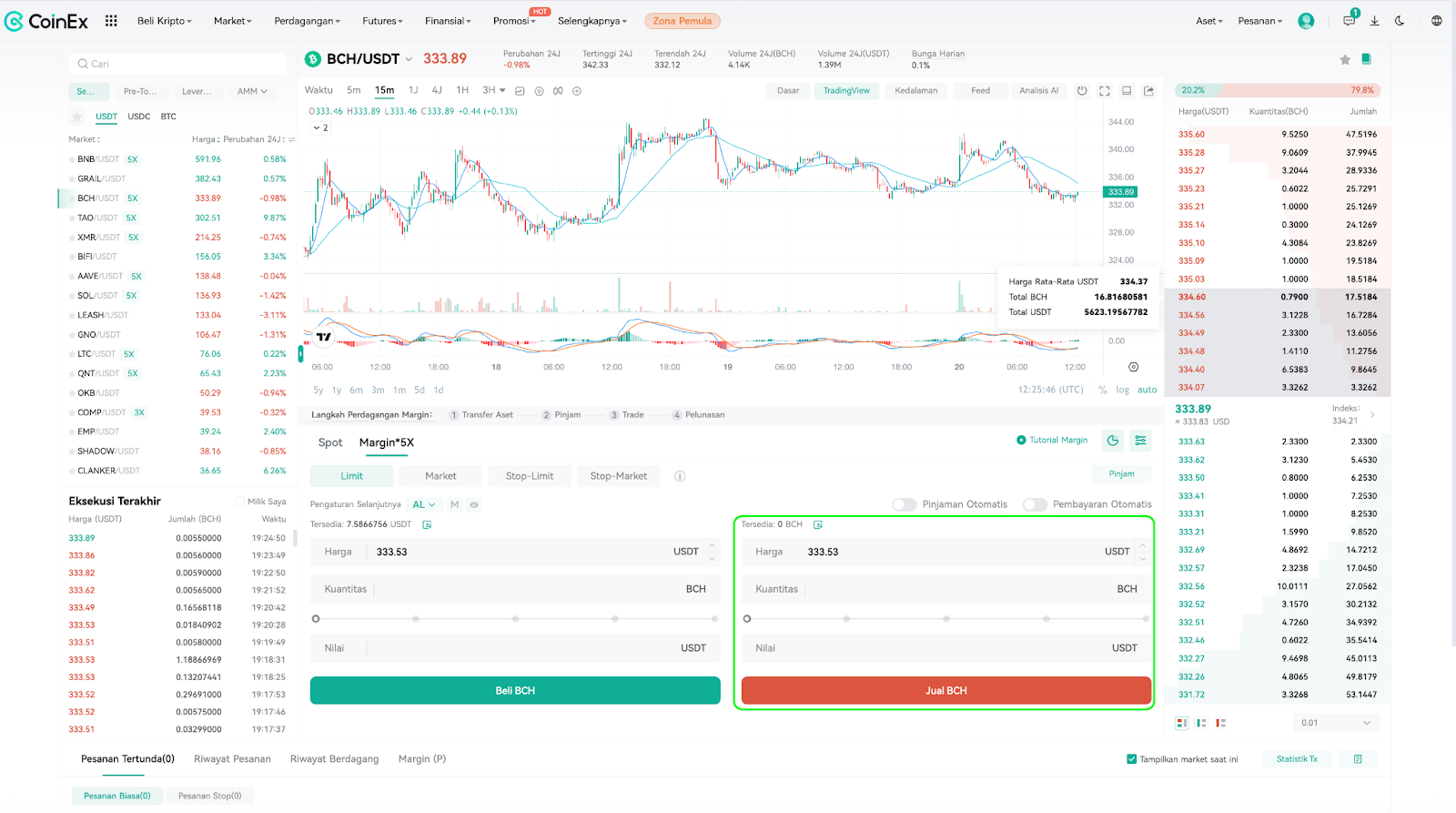Show both bids and asks order book view

click(x=1181, y=723)
